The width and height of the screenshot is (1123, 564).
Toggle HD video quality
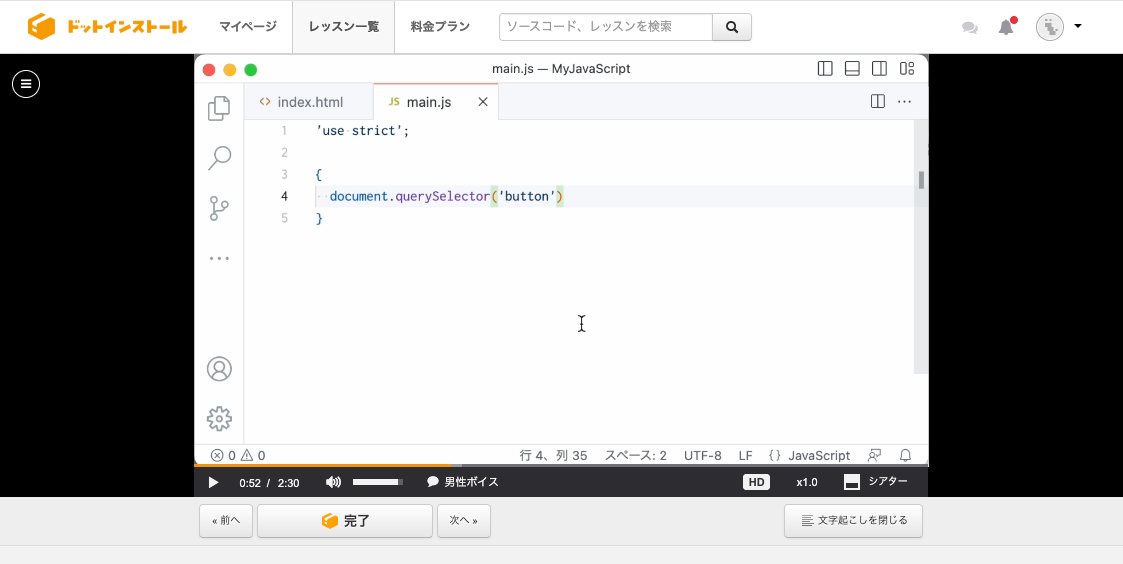756,482
